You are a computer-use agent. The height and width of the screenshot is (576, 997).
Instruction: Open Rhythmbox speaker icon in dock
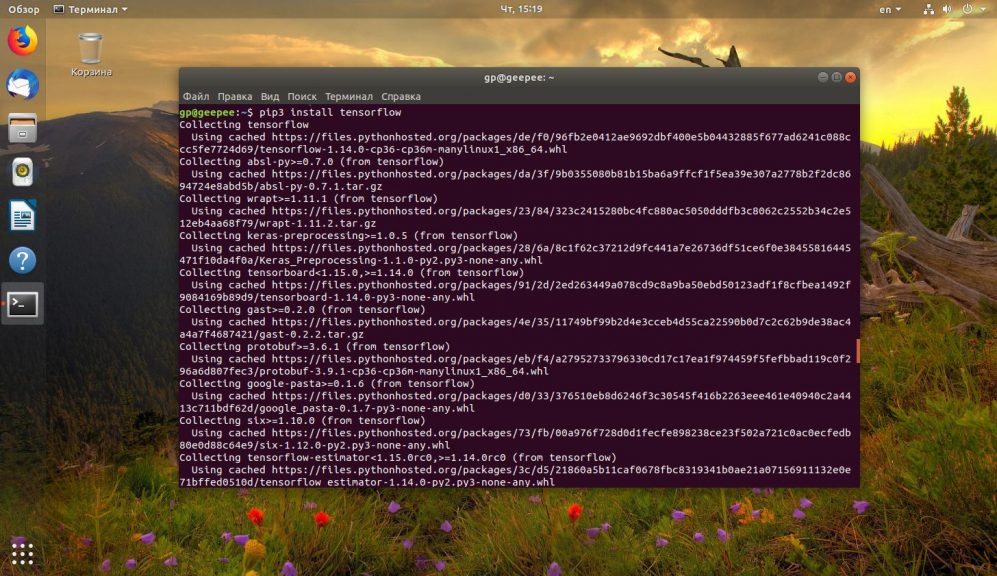(x=22, y=172)
